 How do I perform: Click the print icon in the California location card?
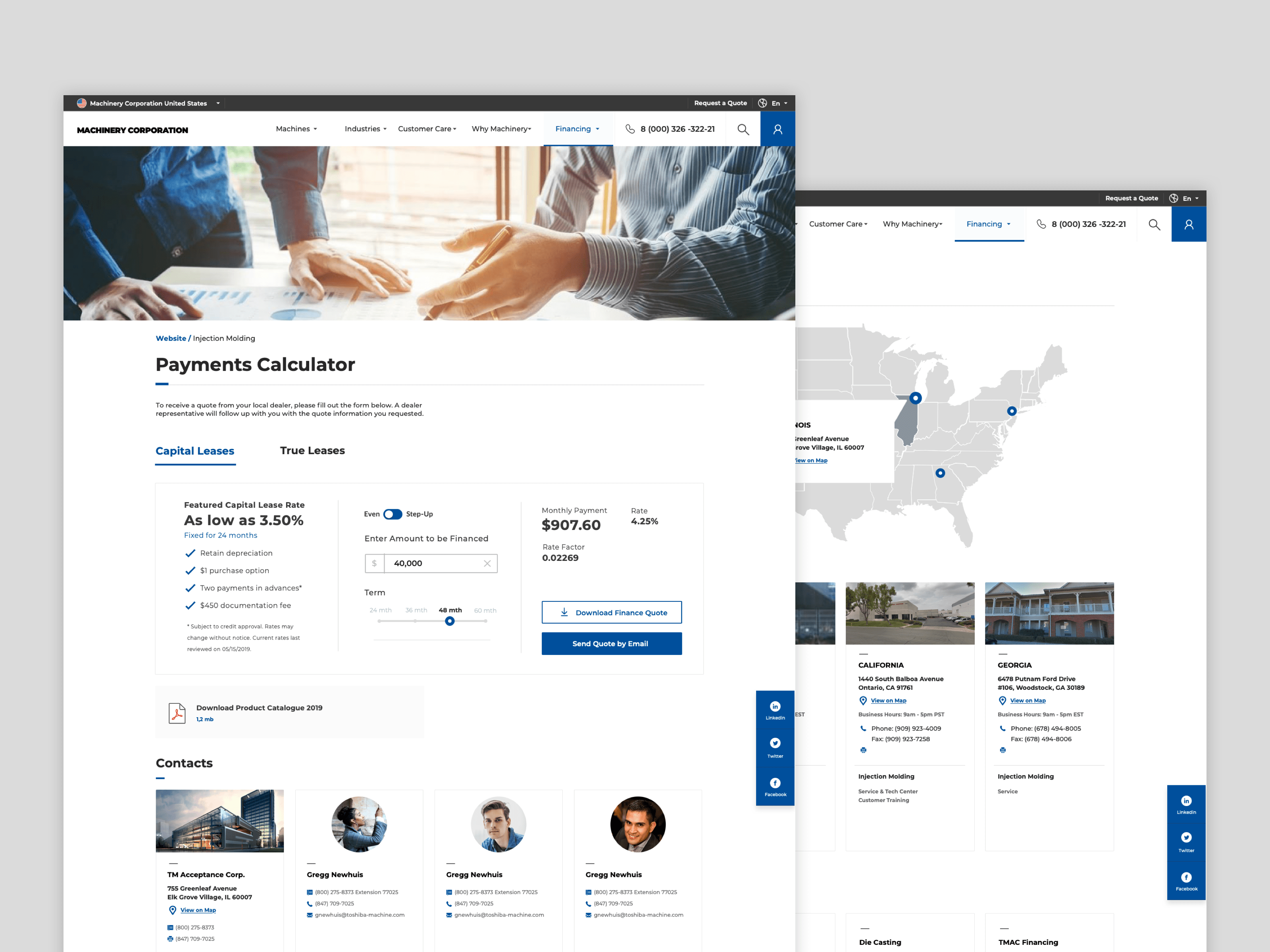click(863, 749)
